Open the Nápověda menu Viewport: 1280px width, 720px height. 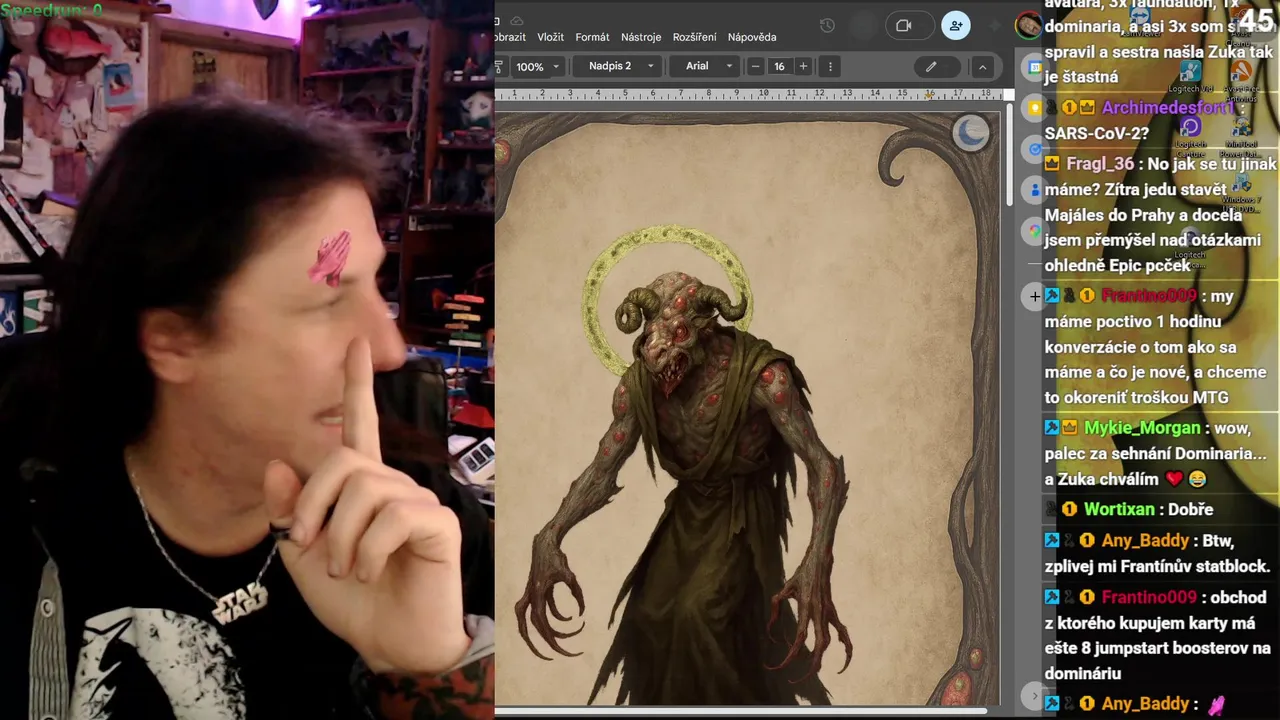click(752, 37)
